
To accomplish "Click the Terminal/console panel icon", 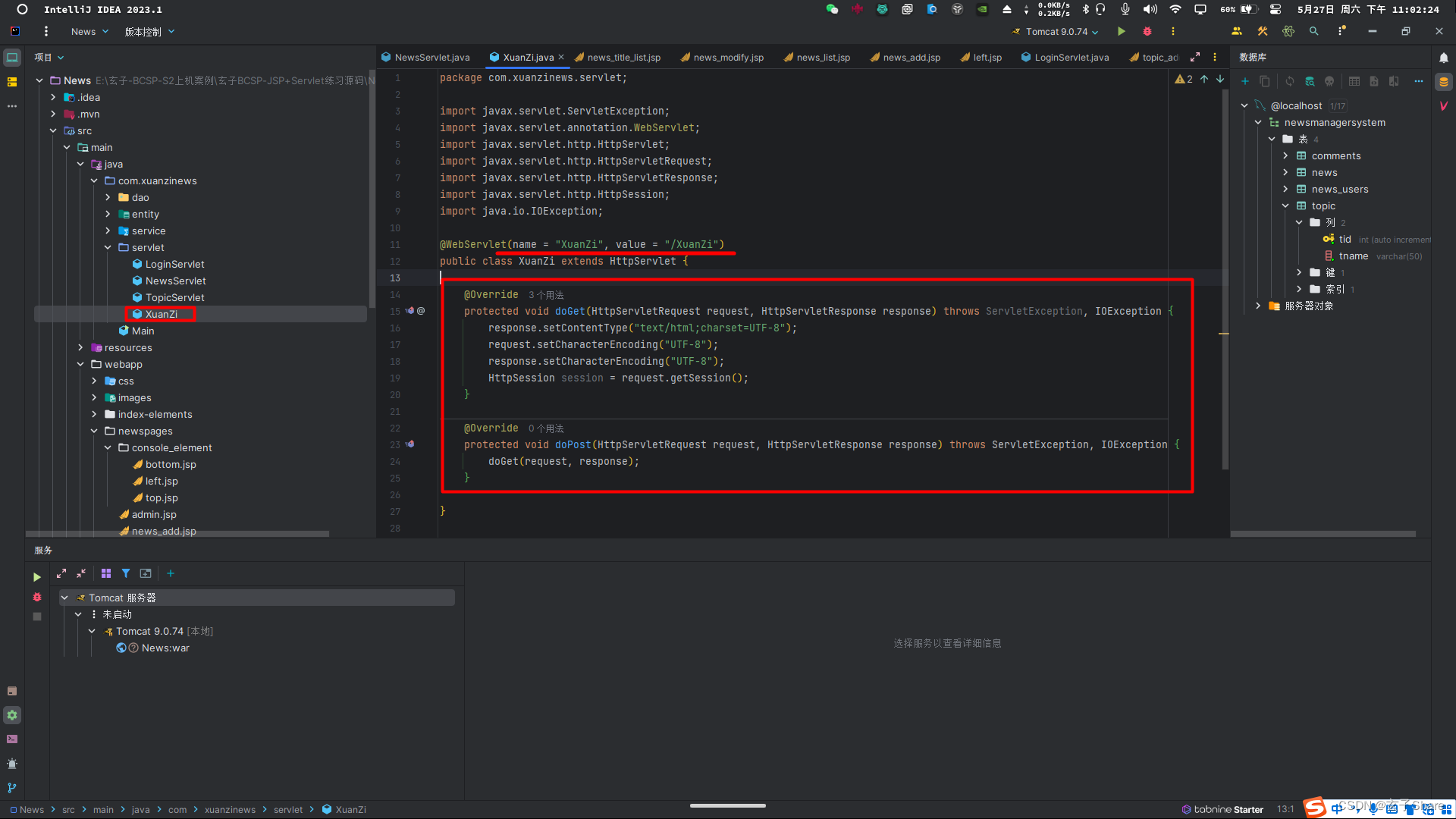I will (x=12, y=739).
